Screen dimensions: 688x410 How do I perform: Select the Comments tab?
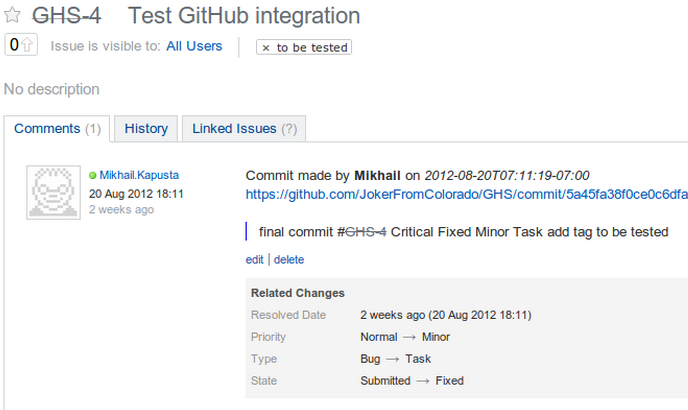(57, 129)
